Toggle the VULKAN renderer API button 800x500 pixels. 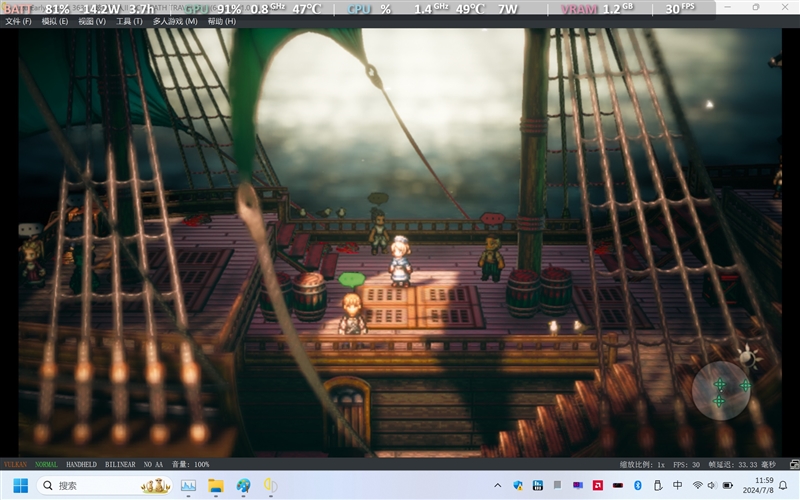click(15, 464)
